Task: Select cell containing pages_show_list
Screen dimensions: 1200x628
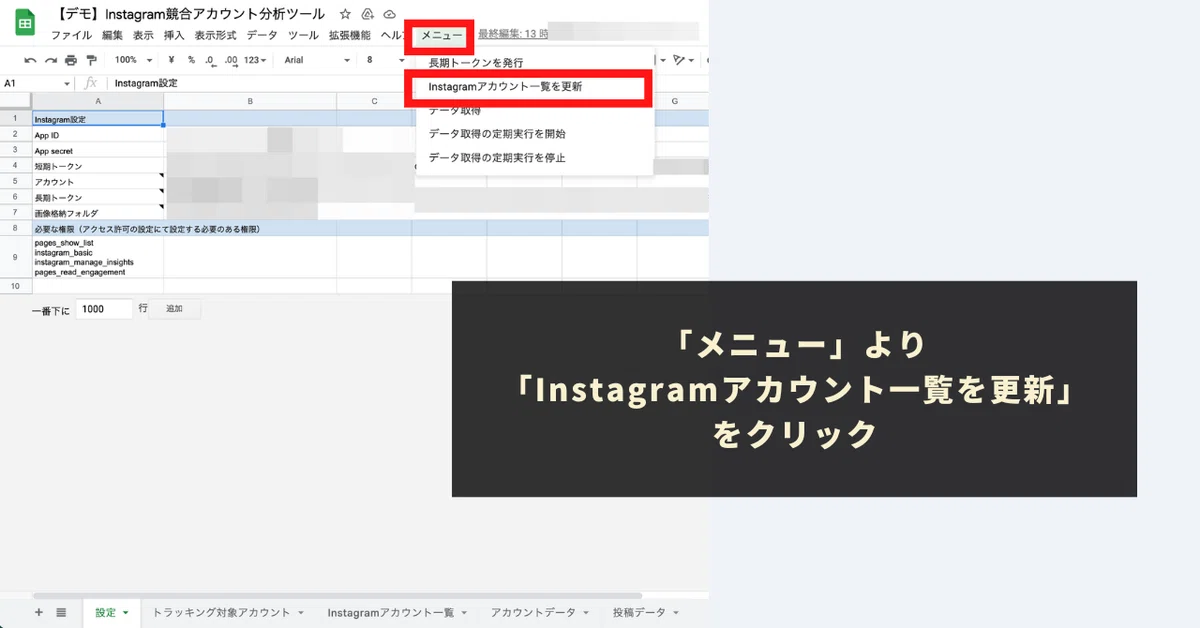Action: point(98,257)
